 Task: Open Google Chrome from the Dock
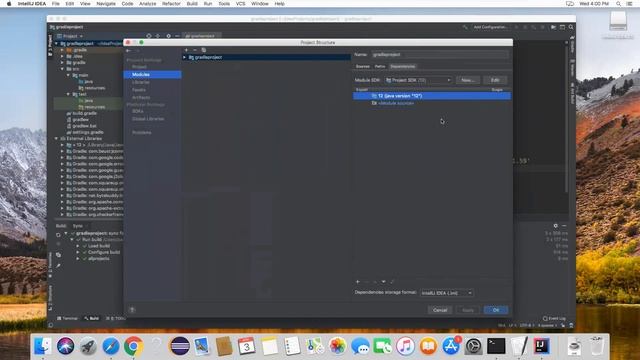133,346
